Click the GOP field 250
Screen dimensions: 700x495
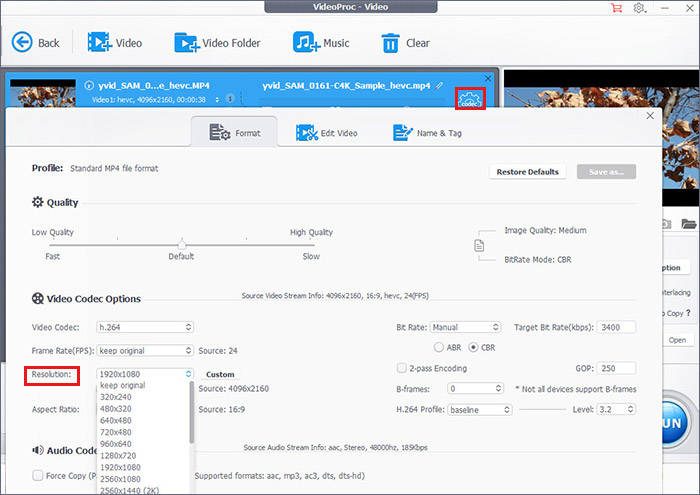point(617,368)
